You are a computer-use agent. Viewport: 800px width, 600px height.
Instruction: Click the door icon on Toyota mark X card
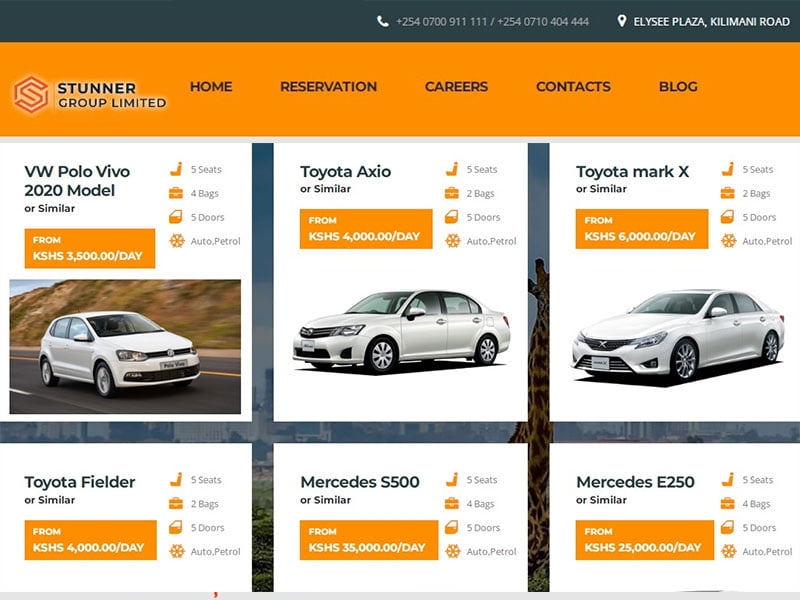[728, 217]
